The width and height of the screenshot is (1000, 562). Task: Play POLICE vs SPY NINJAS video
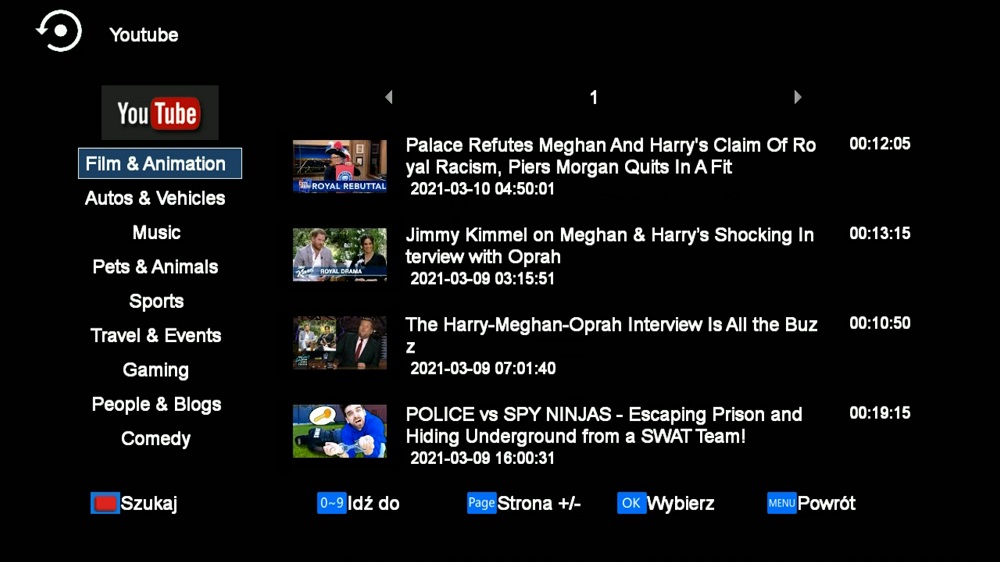pyautogui.click(x=603, y=425)
